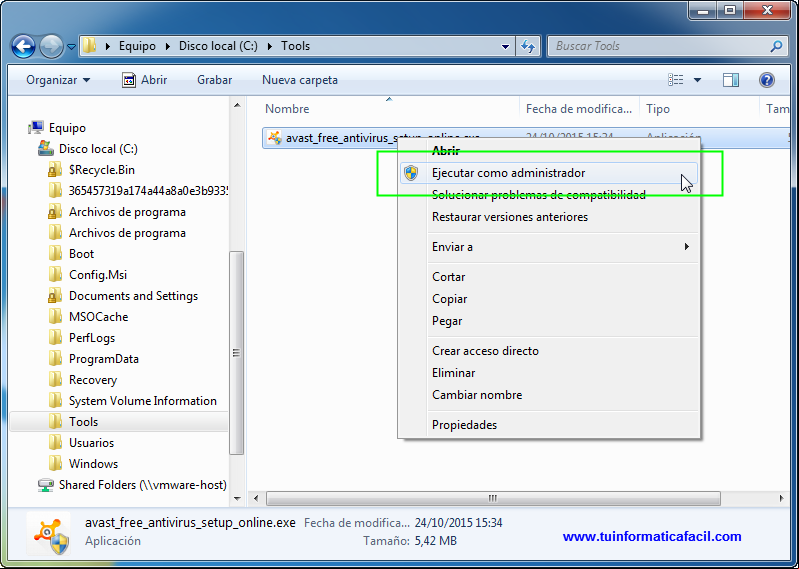The width and height of the screenshot is (799, 569).
Task: Click the navigation pane scroll down arrow
Action: pyautogui.click(x=237, y=498)
